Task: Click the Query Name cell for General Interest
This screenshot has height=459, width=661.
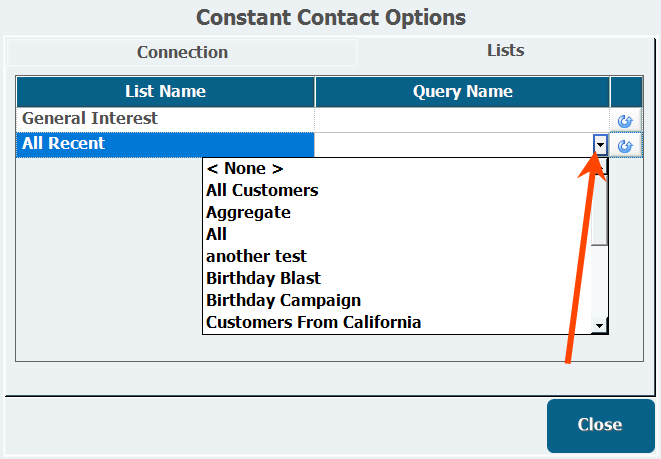Action: coord(462,119)
